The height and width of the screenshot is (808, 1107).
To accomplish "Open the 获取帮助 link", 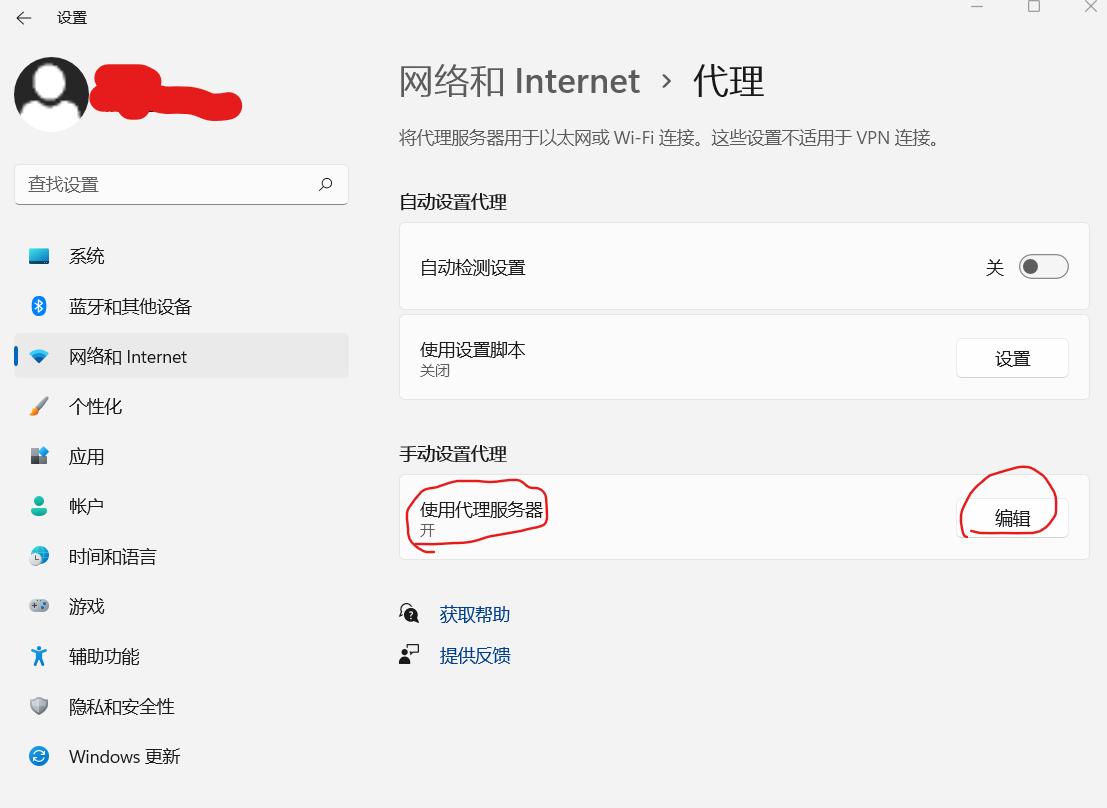I will (x=476, y=614).
